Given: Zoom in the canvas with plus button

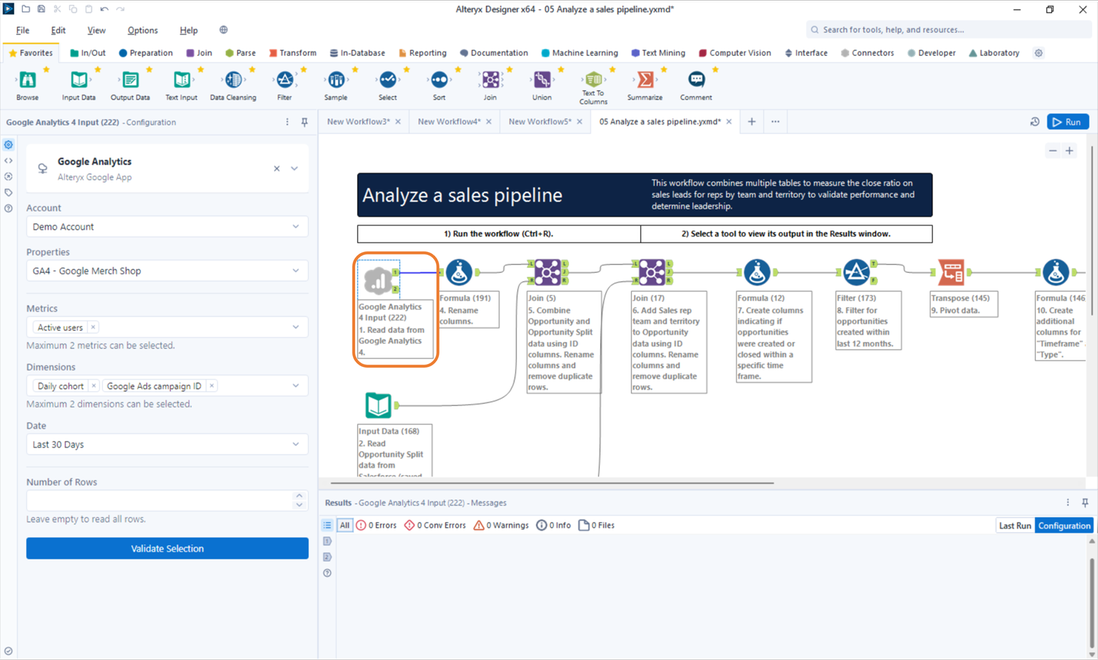Looking at the screenshot, I should 1069,150.
